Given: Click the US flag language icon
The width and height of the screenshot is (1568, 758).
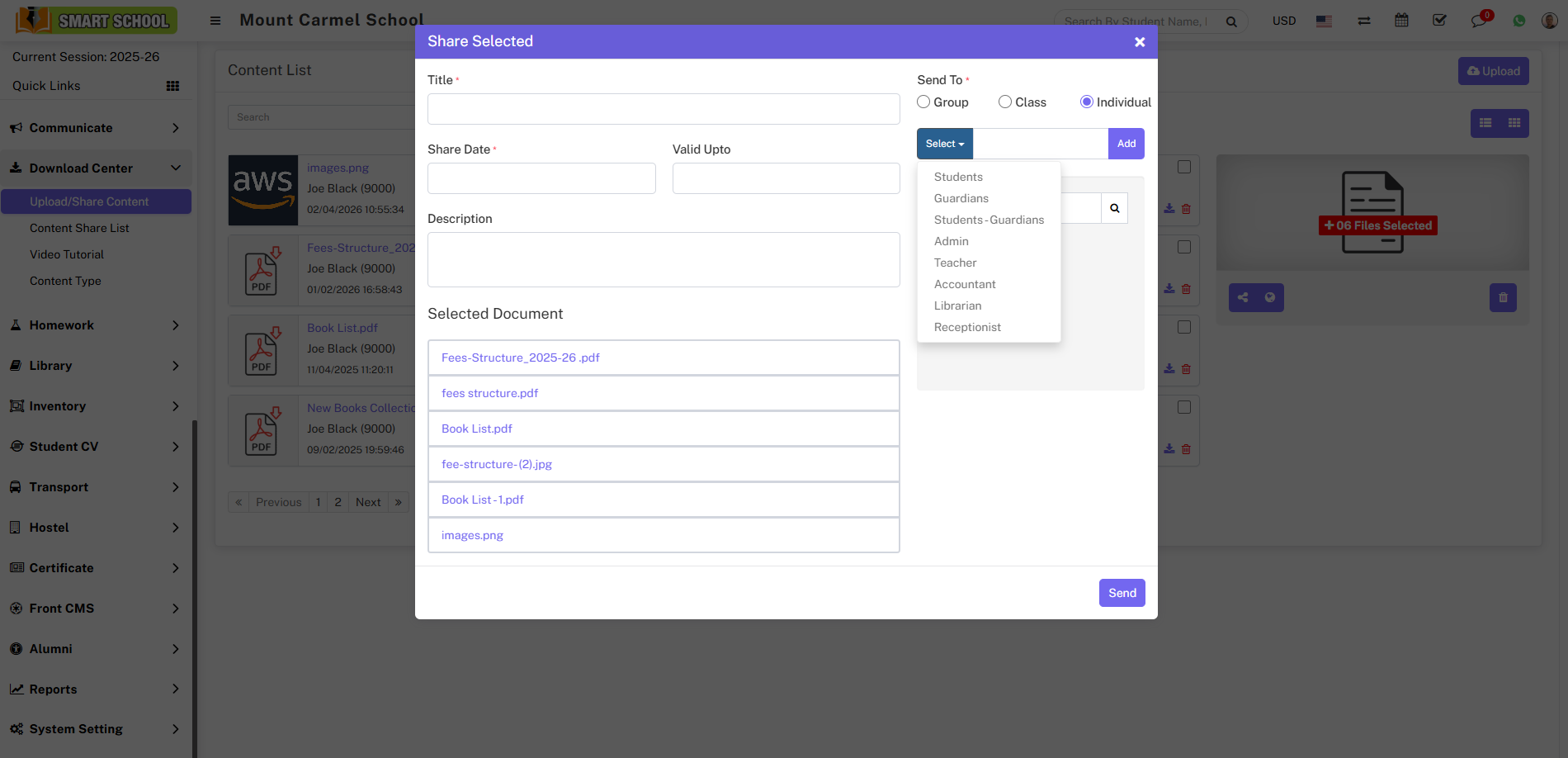Looking at the screenshot, I should [1324, 21].
